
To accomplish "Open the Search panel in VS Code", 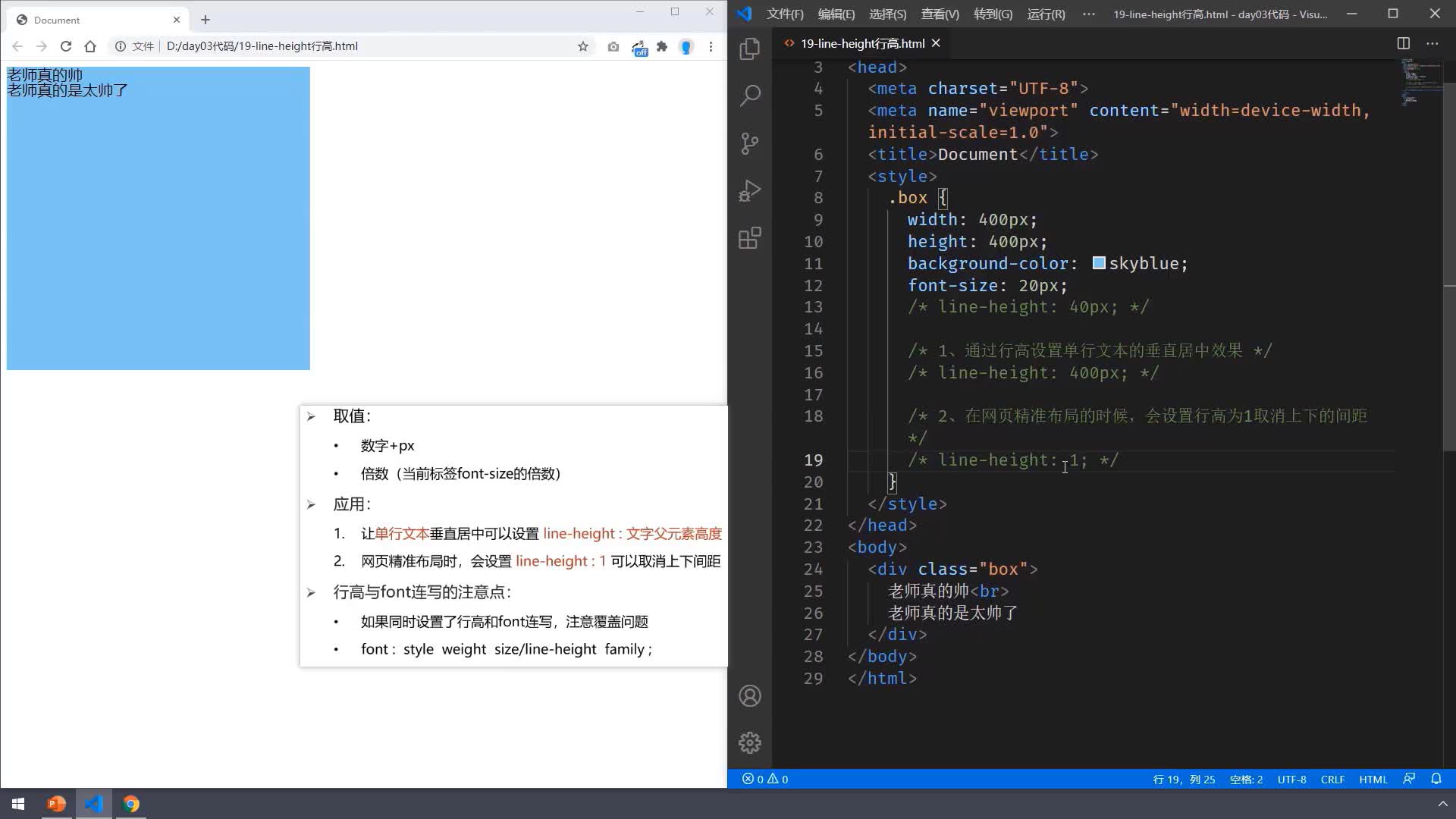I will click(x=750, y=96).
